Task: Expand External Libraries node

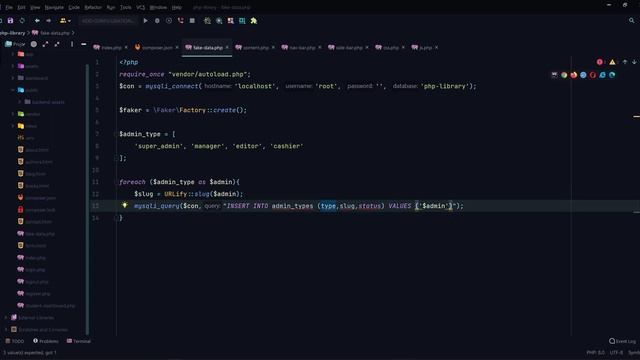Action: [x=6, y=318]
